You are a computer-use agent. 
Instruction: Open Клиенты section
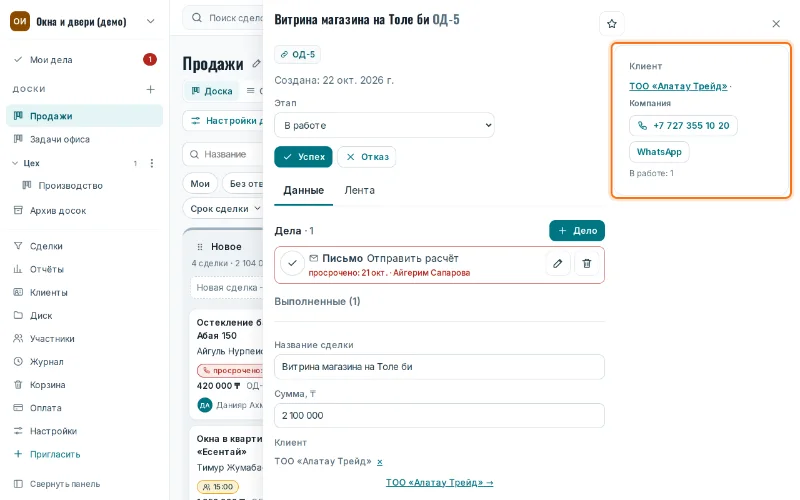coord(85,292)
